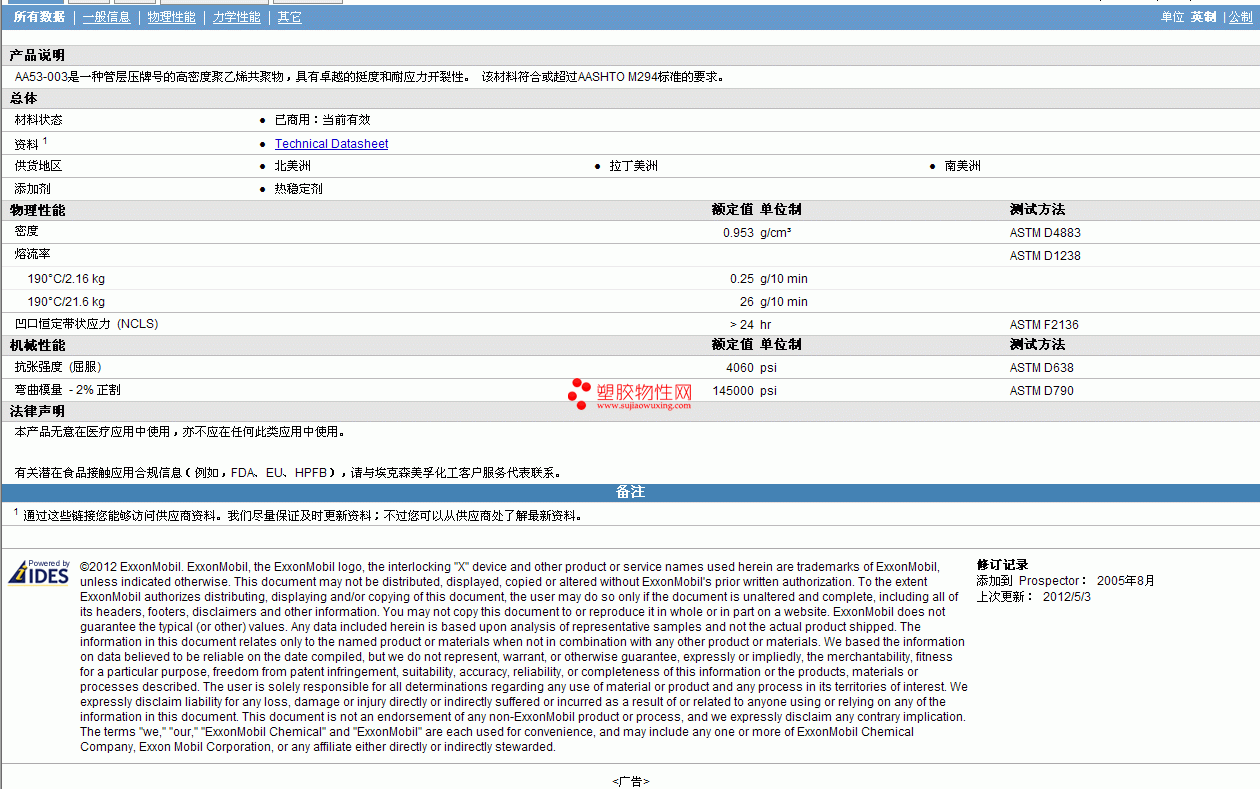Click the 抗张强度 (屈服) row label
Image resolution: width=1260 pixels, height=789 pixels.
[x=58, y=367]
